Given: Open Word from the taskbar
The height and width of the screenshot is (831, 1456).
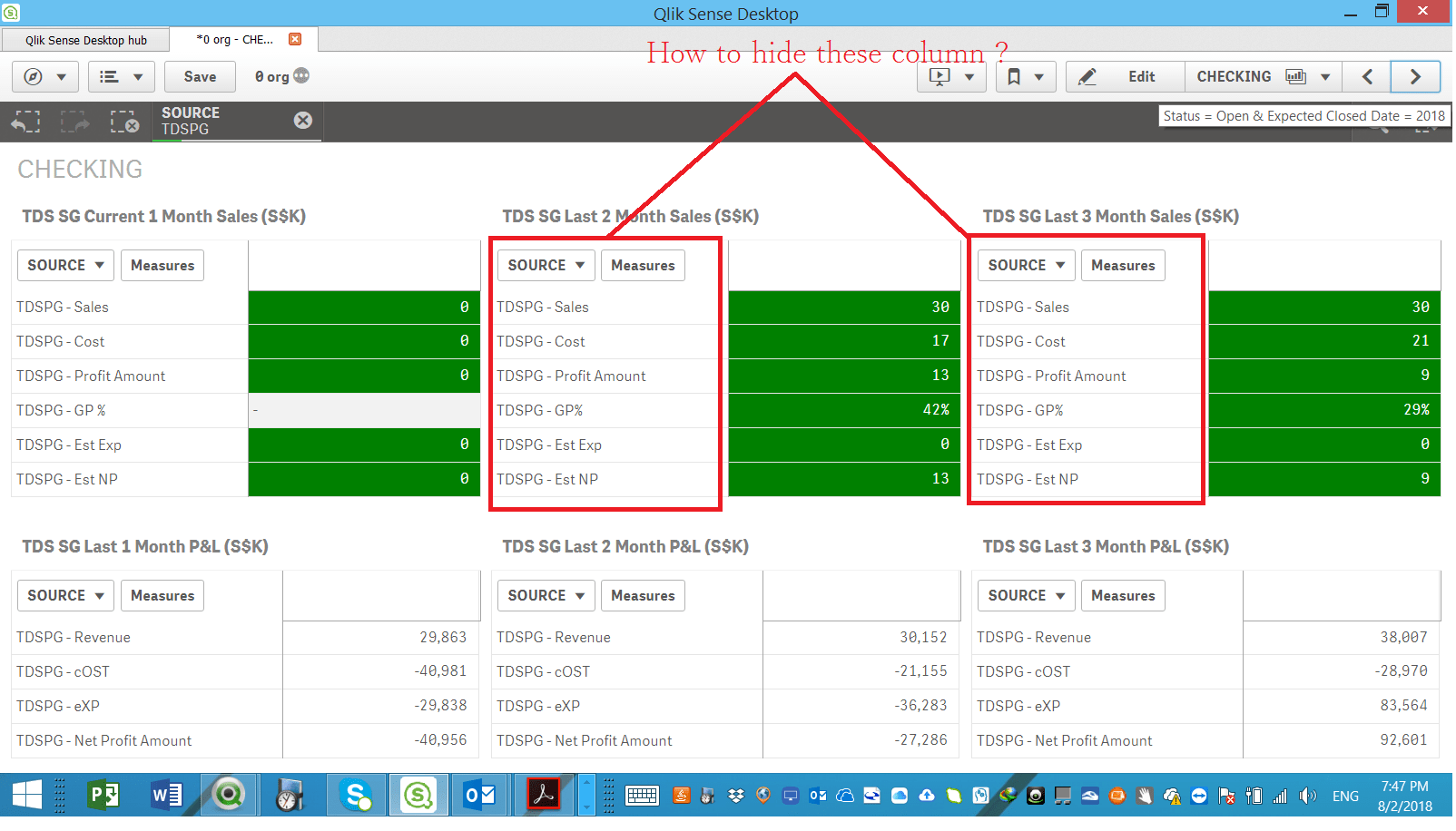Looking at the screenshot, I should pos(166,797).
